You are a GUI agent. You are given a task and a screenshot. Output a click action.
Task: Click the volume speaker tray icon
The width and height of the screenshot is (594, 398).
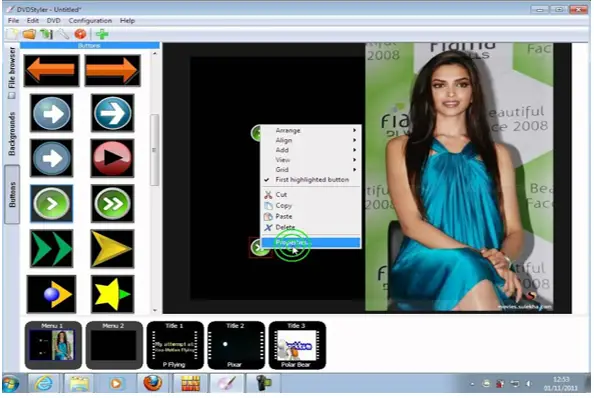(528, 384)
